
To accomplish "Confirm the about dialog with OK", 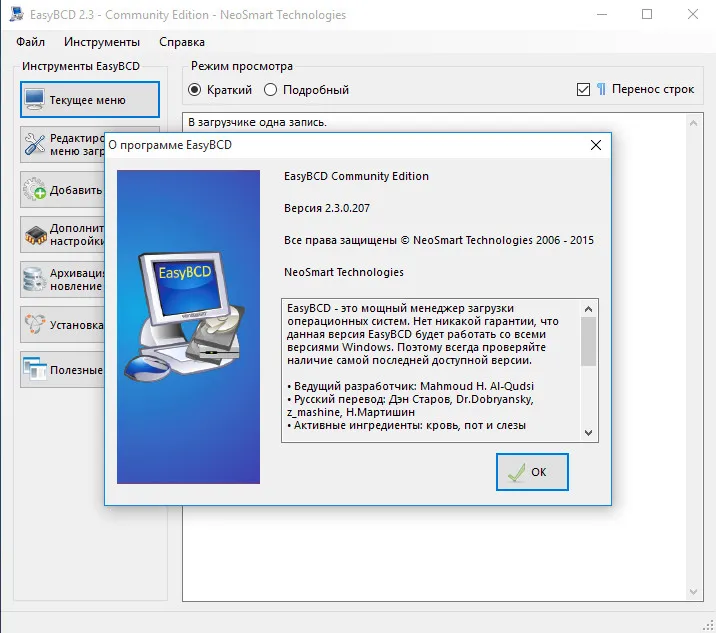I will [x=532, y=472].
